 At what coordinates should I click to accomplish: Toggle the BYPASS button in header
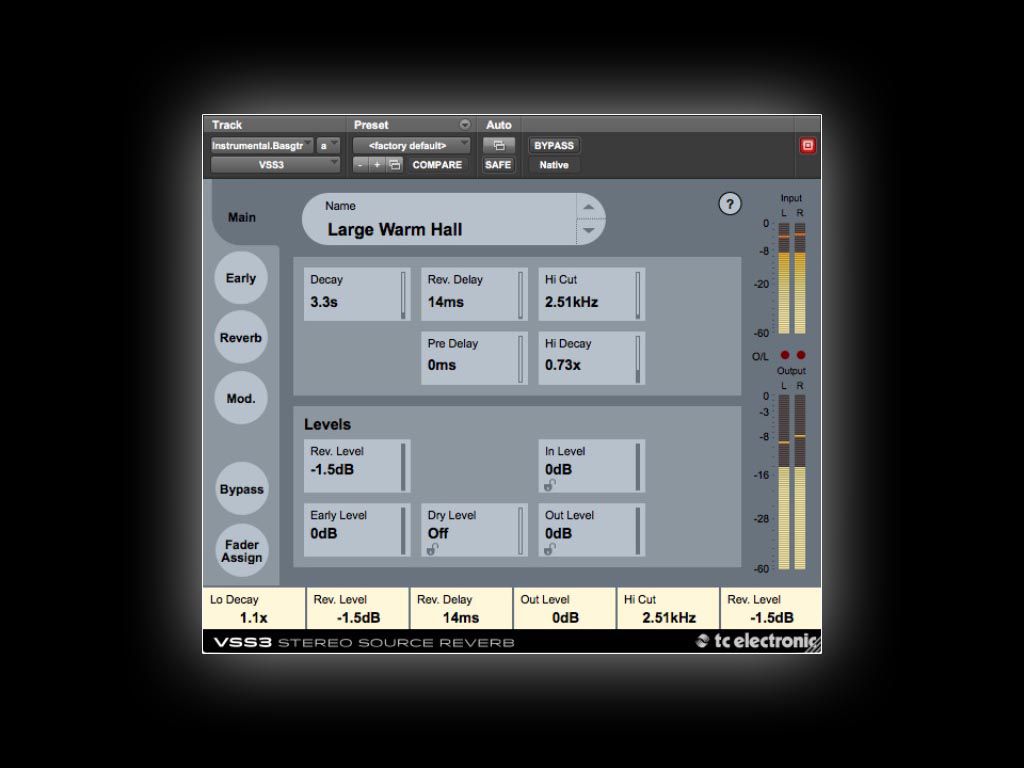554,146
